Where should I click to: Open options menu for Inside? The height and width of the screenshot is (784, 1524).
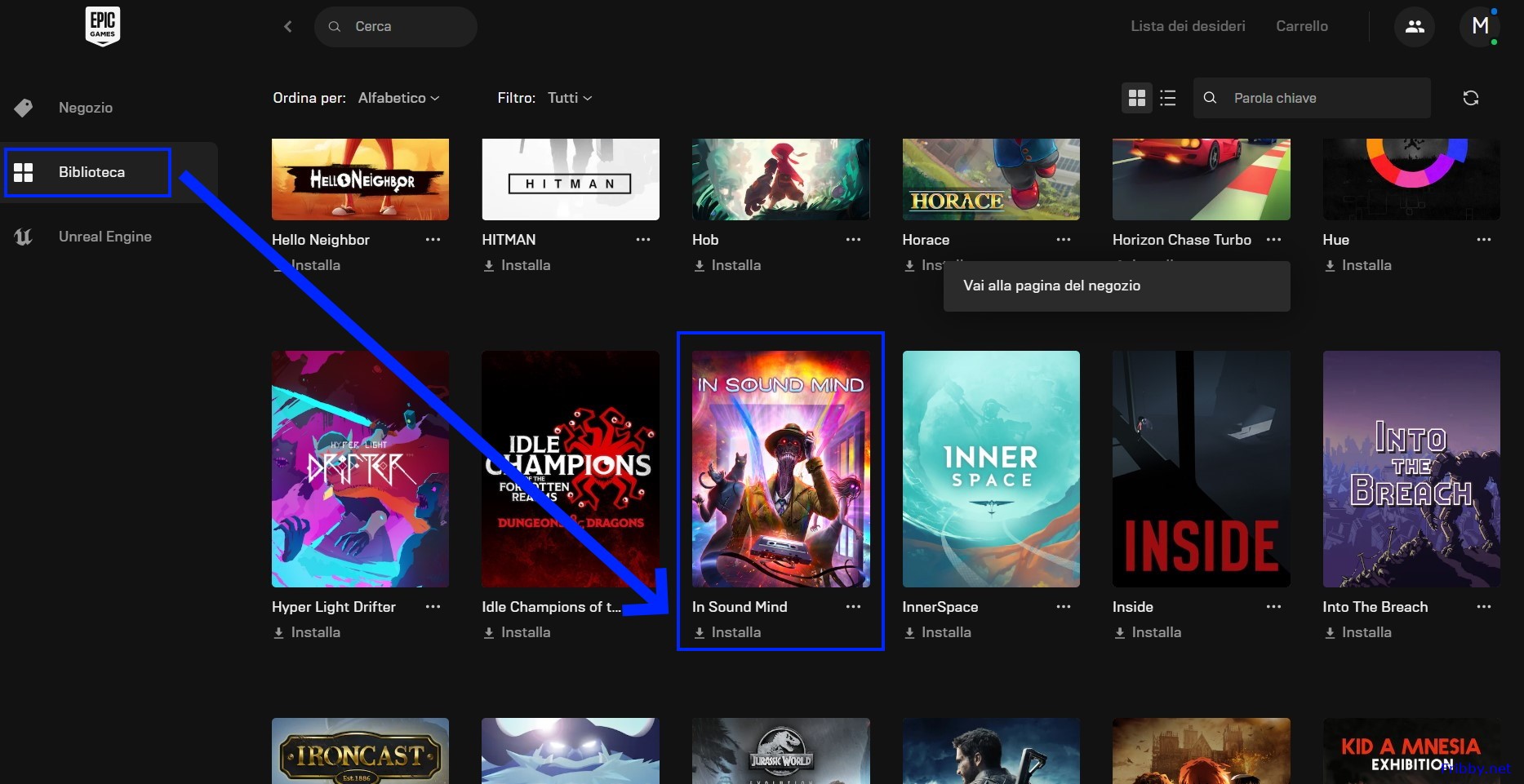1273,607
